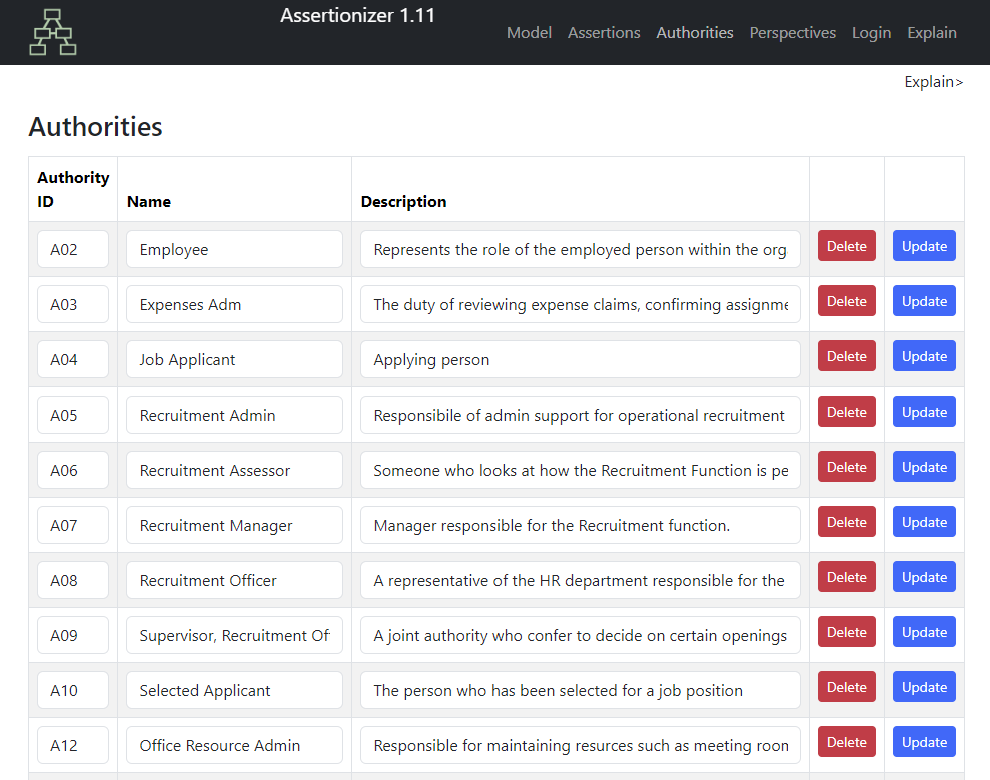
Task: Open the Model menu item
Action: pyautogui.click(x=529, y=32)
